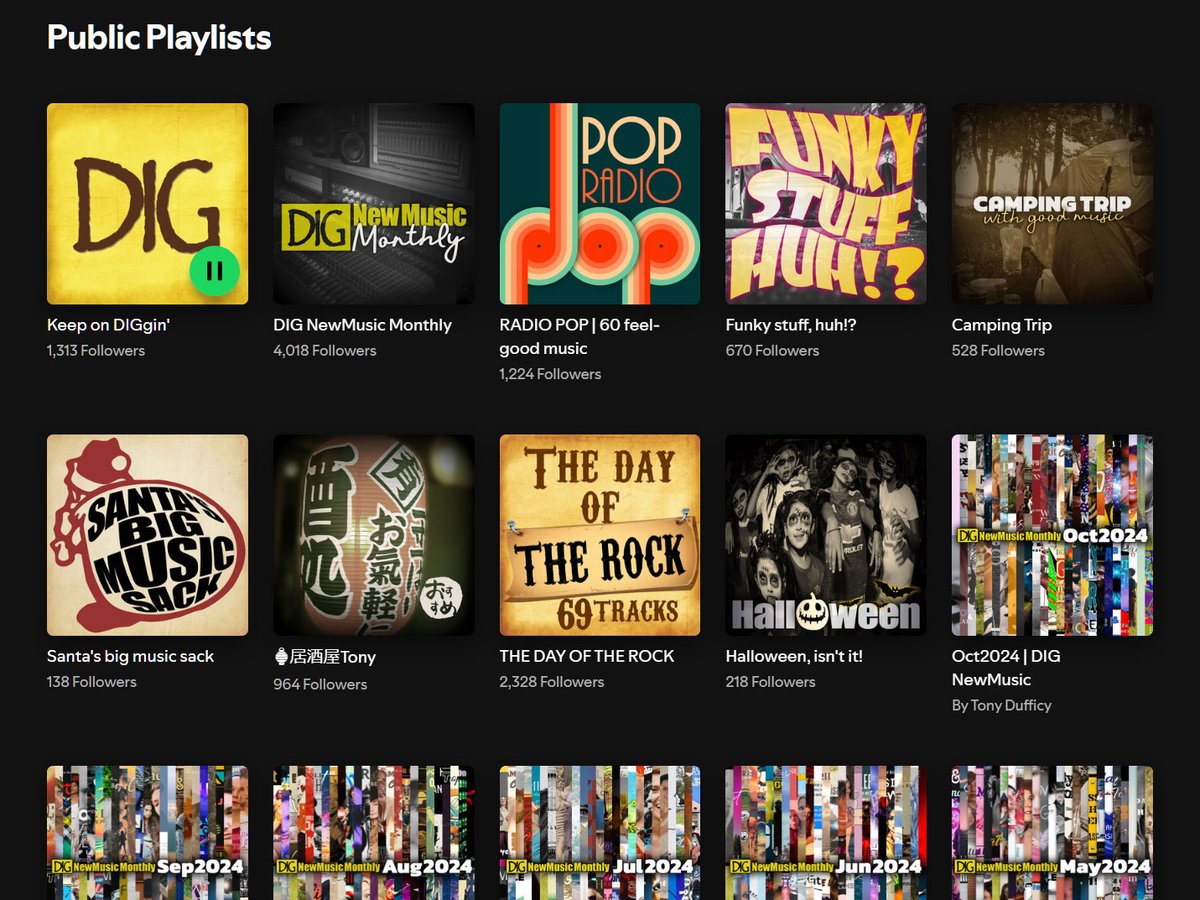Click the DIG NewMusic Monthly title
Viewport: 1200px width, 900px height.
tap(362, 325)
